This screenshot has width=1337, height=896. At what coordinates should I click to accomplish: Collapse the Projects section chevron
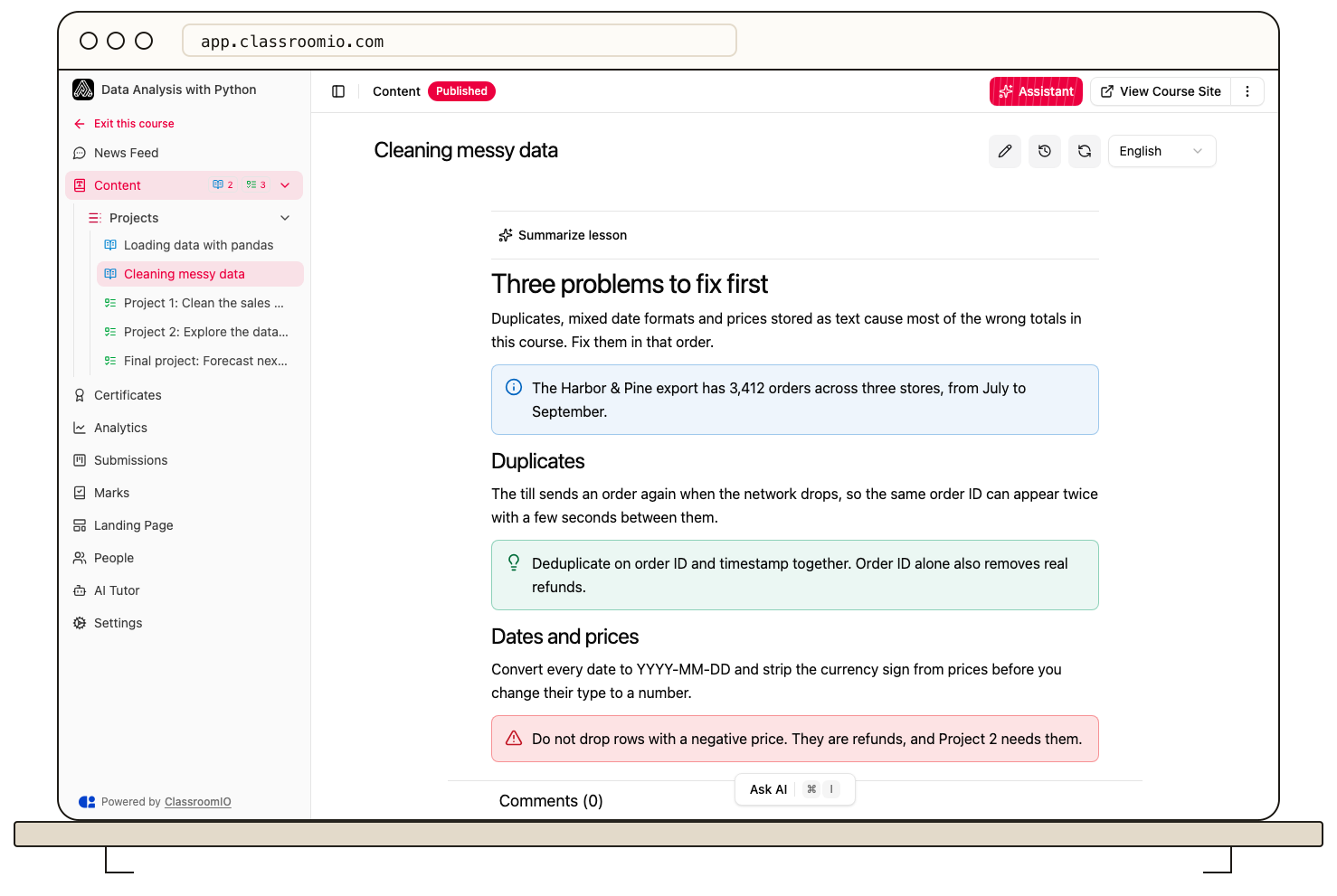[x=285, y=218]
